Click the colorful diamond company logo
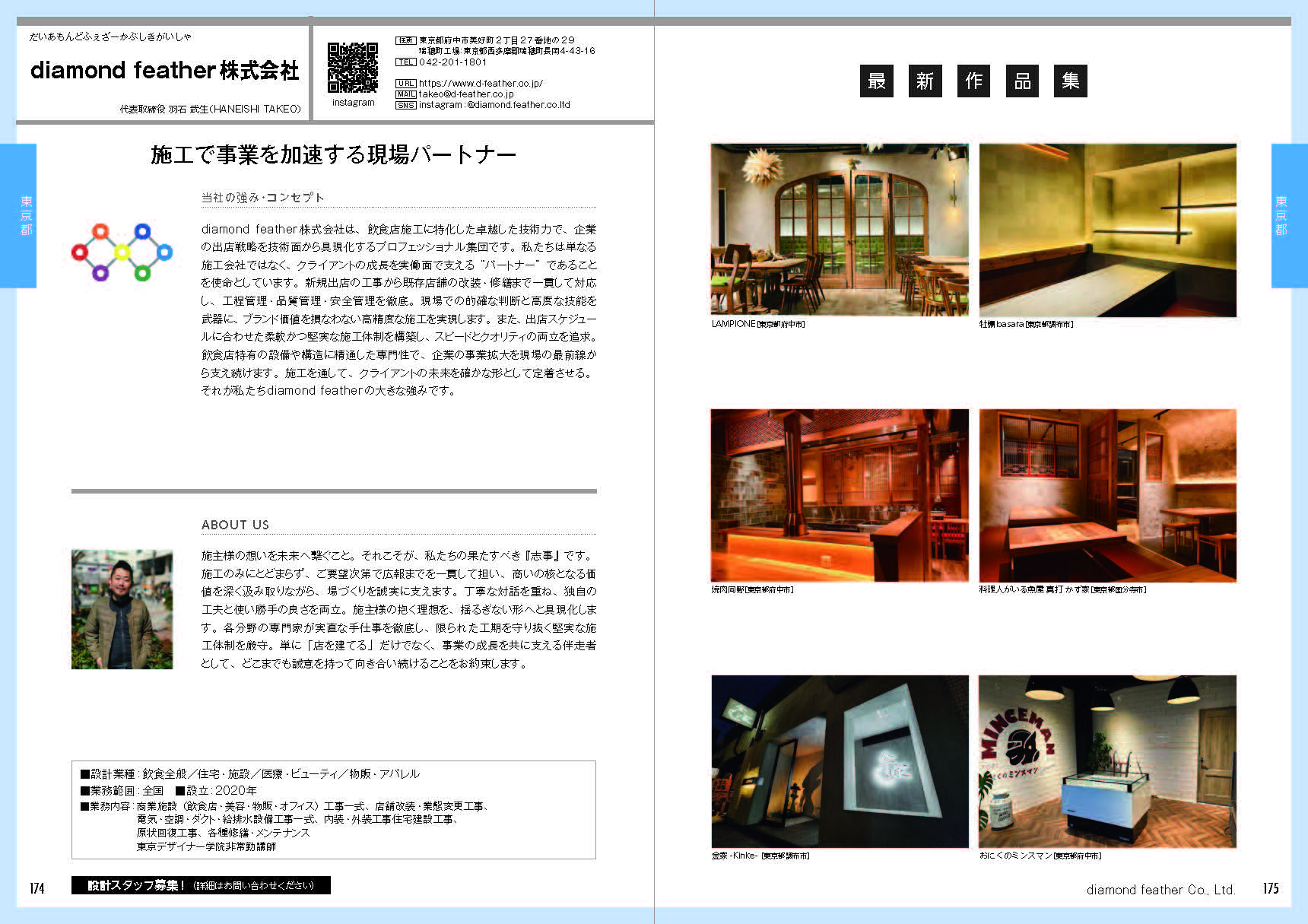Image resolution: width=1308 pixels, height=924 pixels. pos(122,252)
